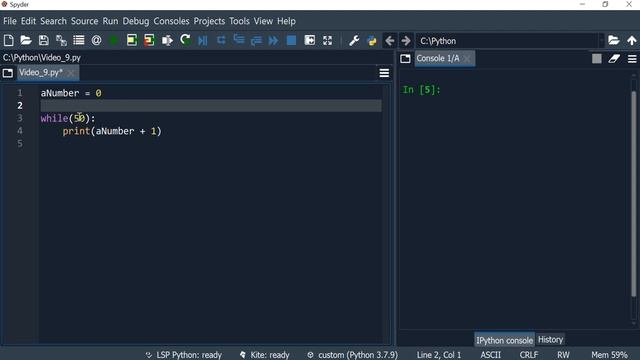Go forward with right arrow icon
The height and width of the screenshot is (360, 640).
(x=406, y=40)
